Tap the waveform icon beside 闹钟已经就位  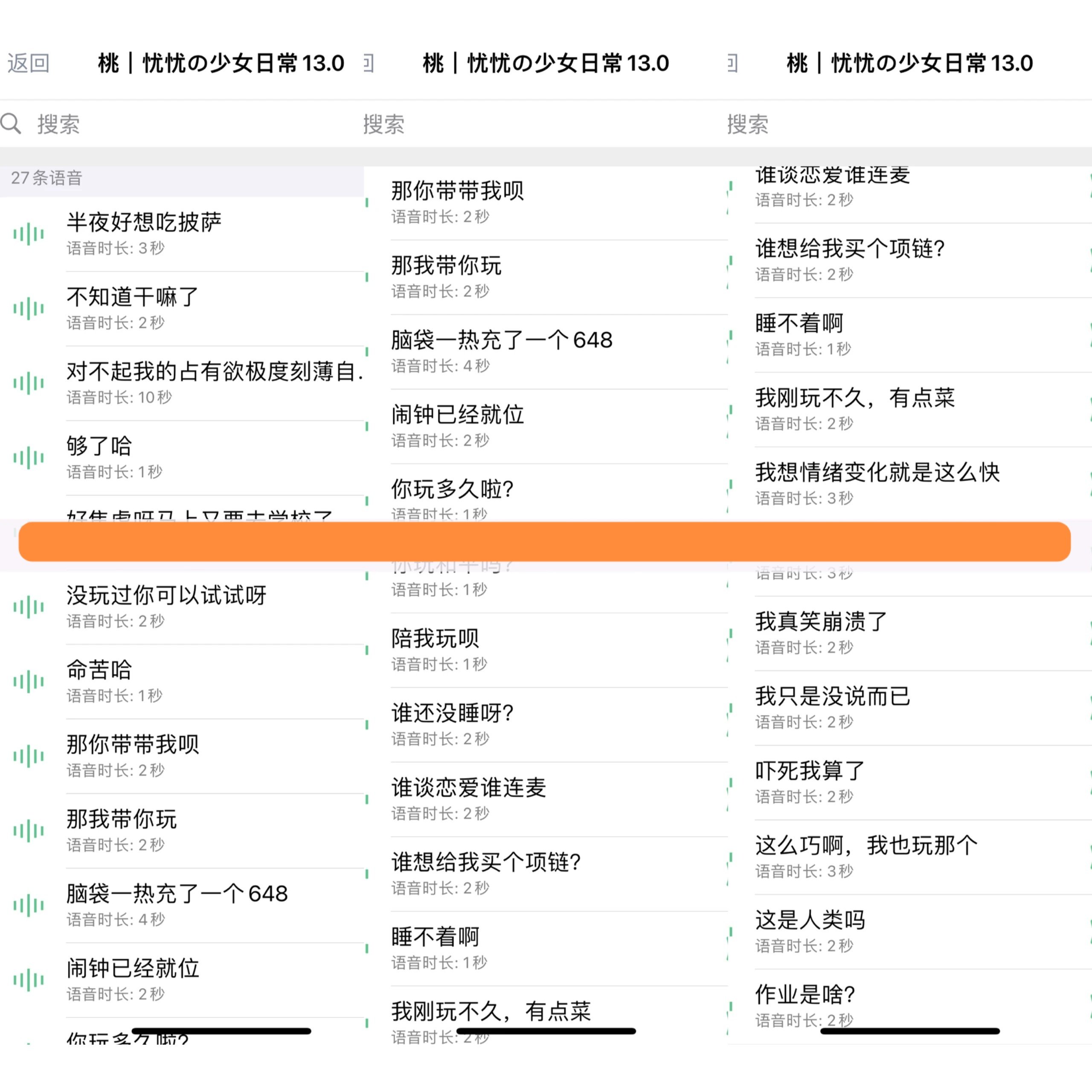pyautogui.click(x=28, y=980)
